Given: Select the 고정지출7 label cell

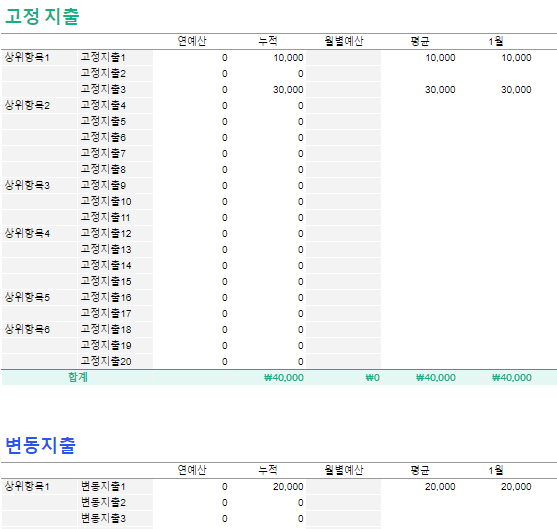Looking at the screenshot, I should [115, 153].
